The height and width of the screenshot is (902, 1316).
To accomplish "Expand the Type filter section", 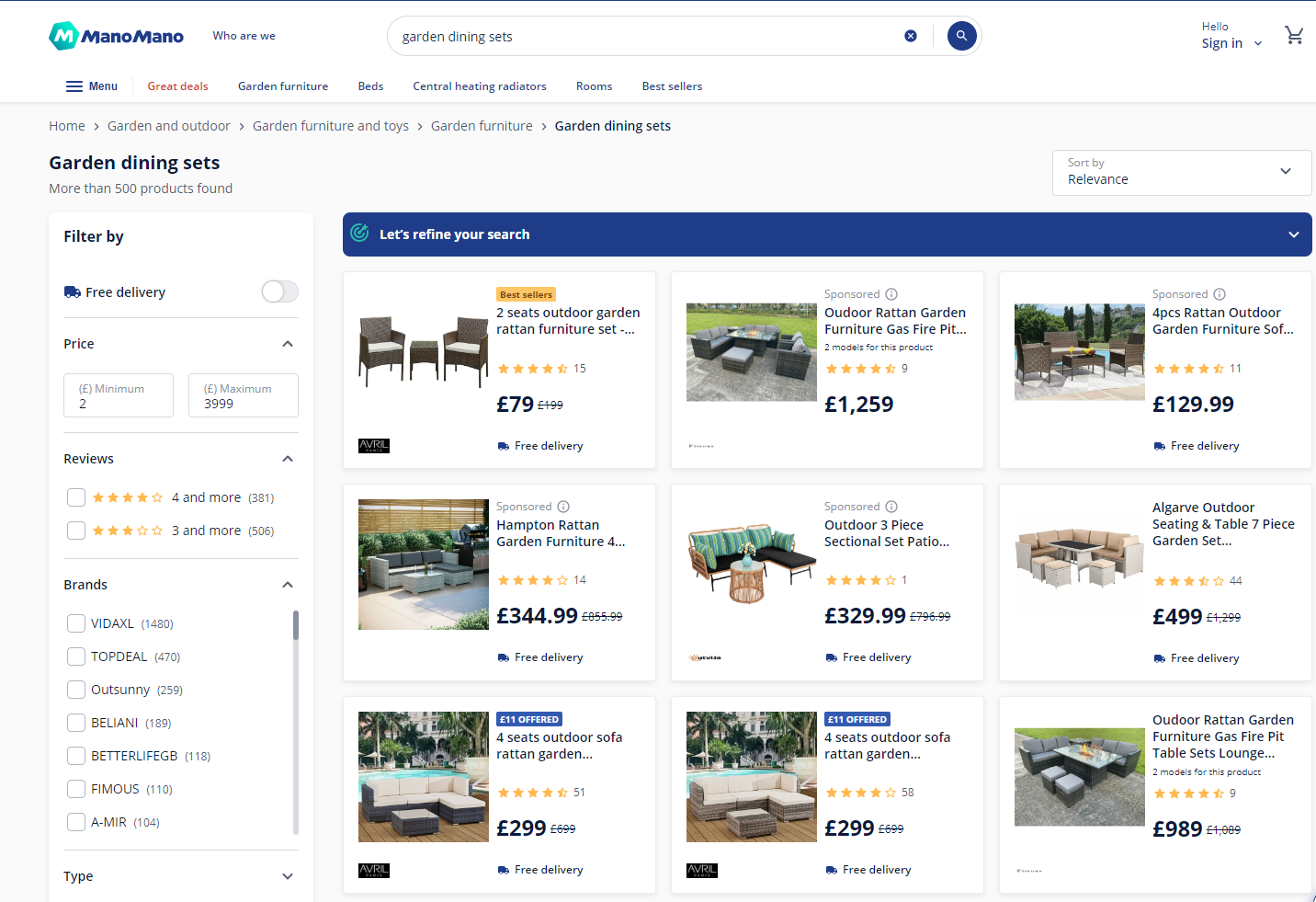I will (x=287, y=876).
